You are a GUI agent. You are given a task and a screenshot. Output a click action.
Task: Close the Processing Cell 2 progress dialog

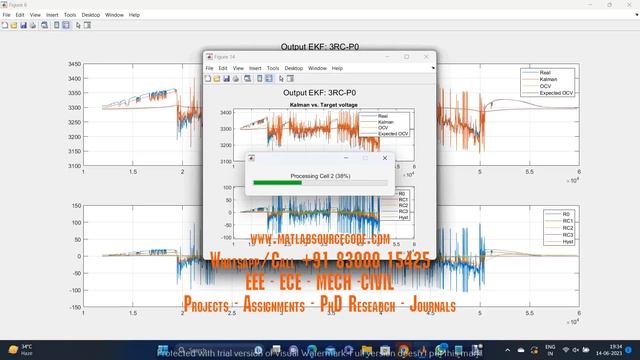[384, 158]
